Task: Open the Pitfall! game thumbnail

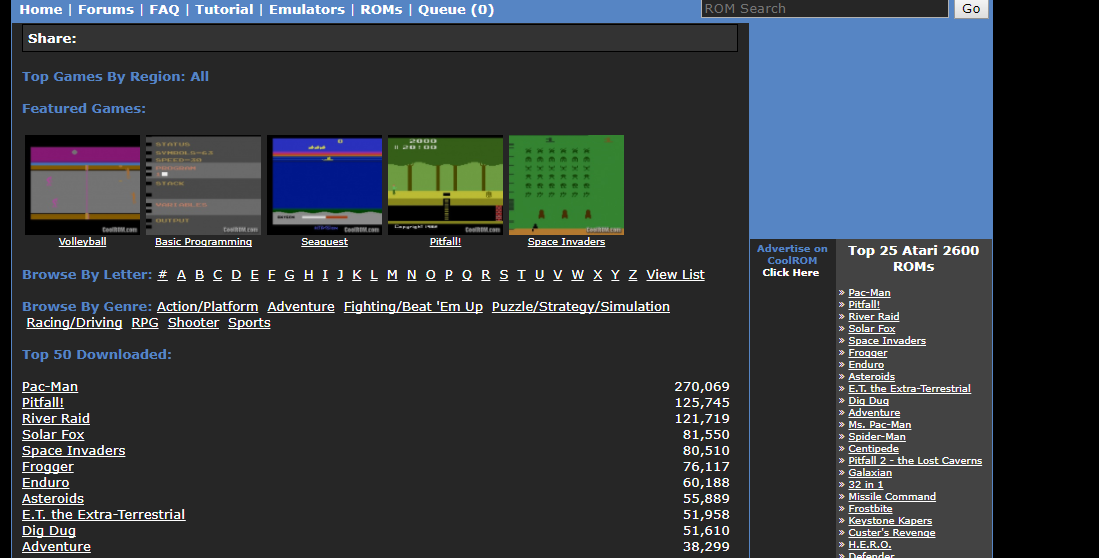Action: [x=445, y=185]
